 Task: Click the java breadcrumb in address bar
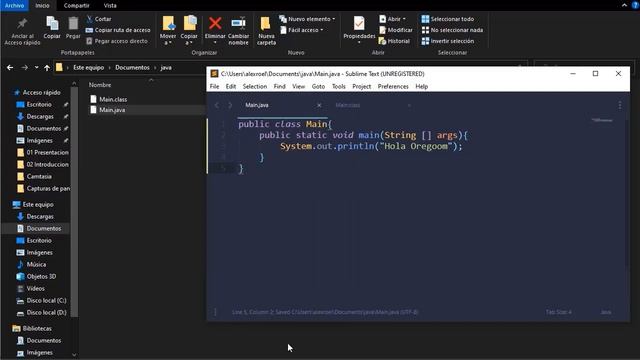coord(166,67)
